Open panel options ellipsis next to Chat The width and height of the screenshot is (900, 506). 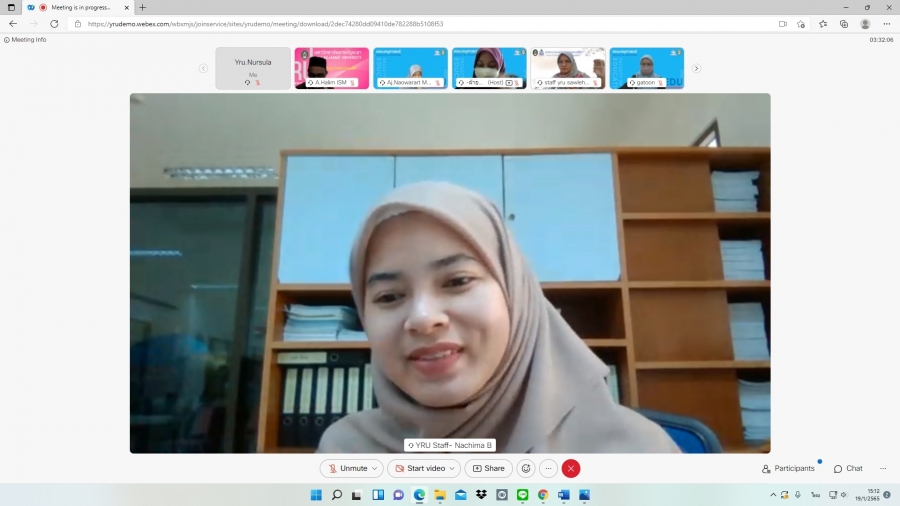tap(882, 468)
